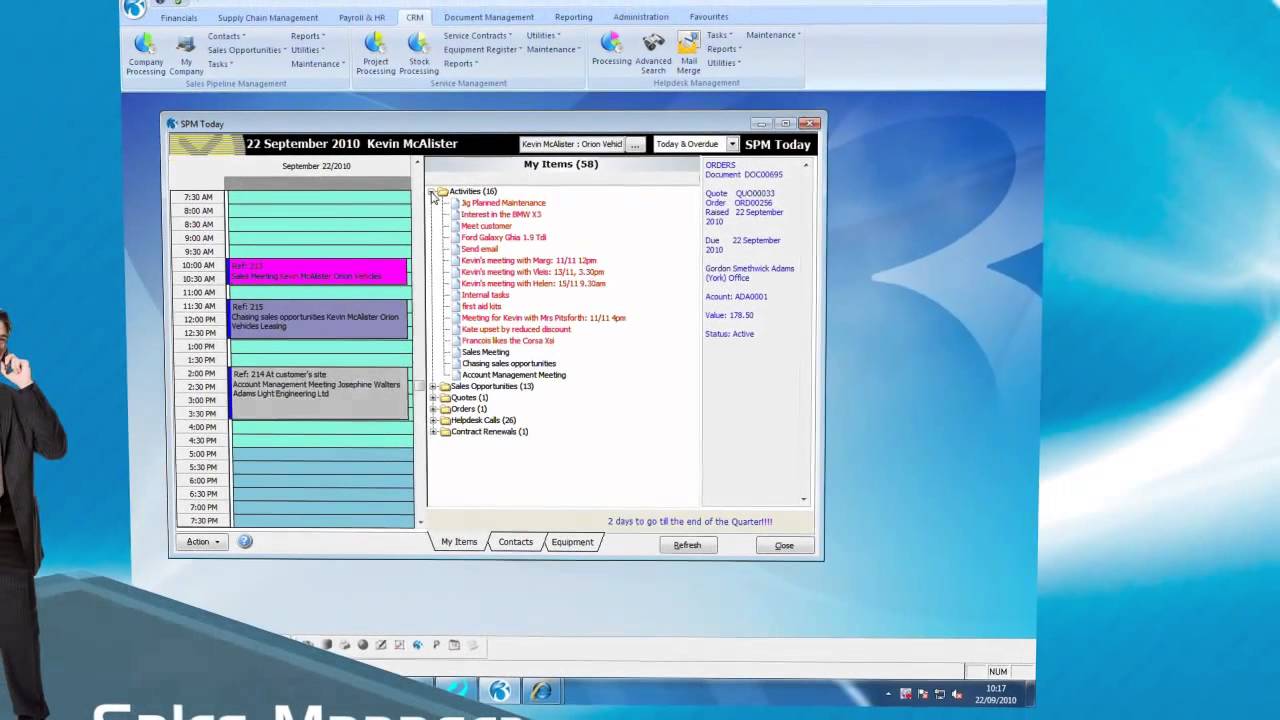Image resolution: width=1280 pixels, height=720 pixels.
Task: Click the Close button in SPM Today
Action: (x=784, y=545)
